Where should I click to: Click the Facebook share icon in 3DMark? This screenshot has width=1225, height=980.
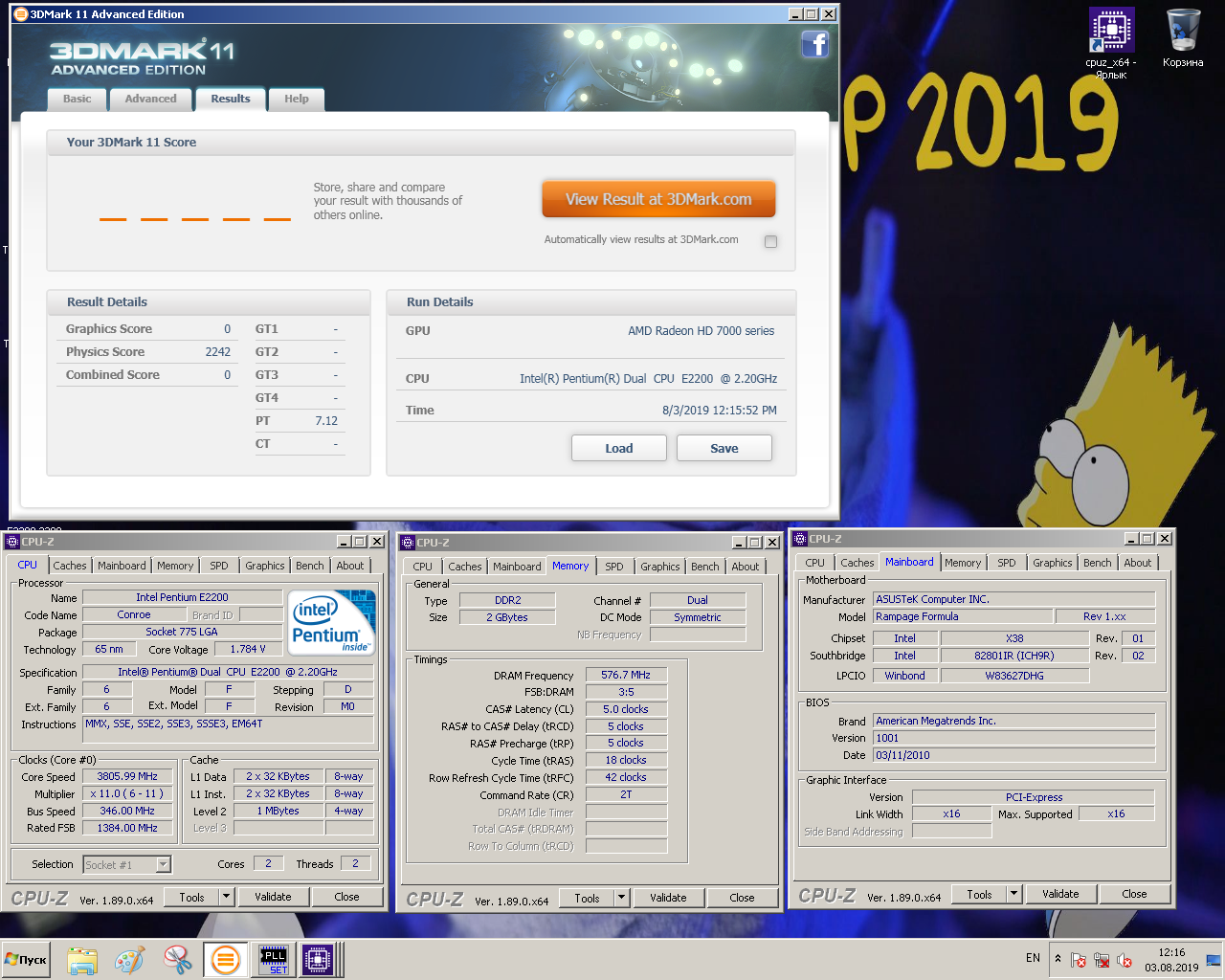(815, 44)
